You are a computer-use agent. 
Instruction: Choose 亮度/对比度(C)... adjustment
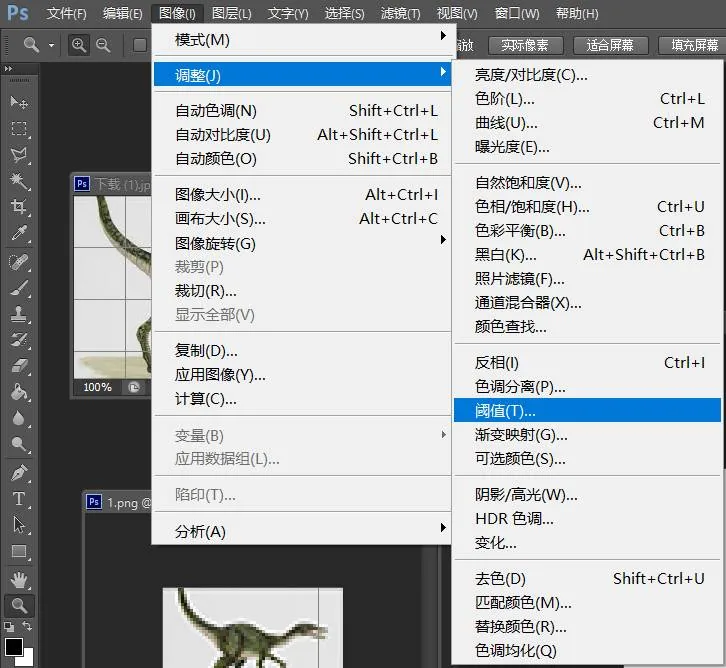tap(587, 75)
